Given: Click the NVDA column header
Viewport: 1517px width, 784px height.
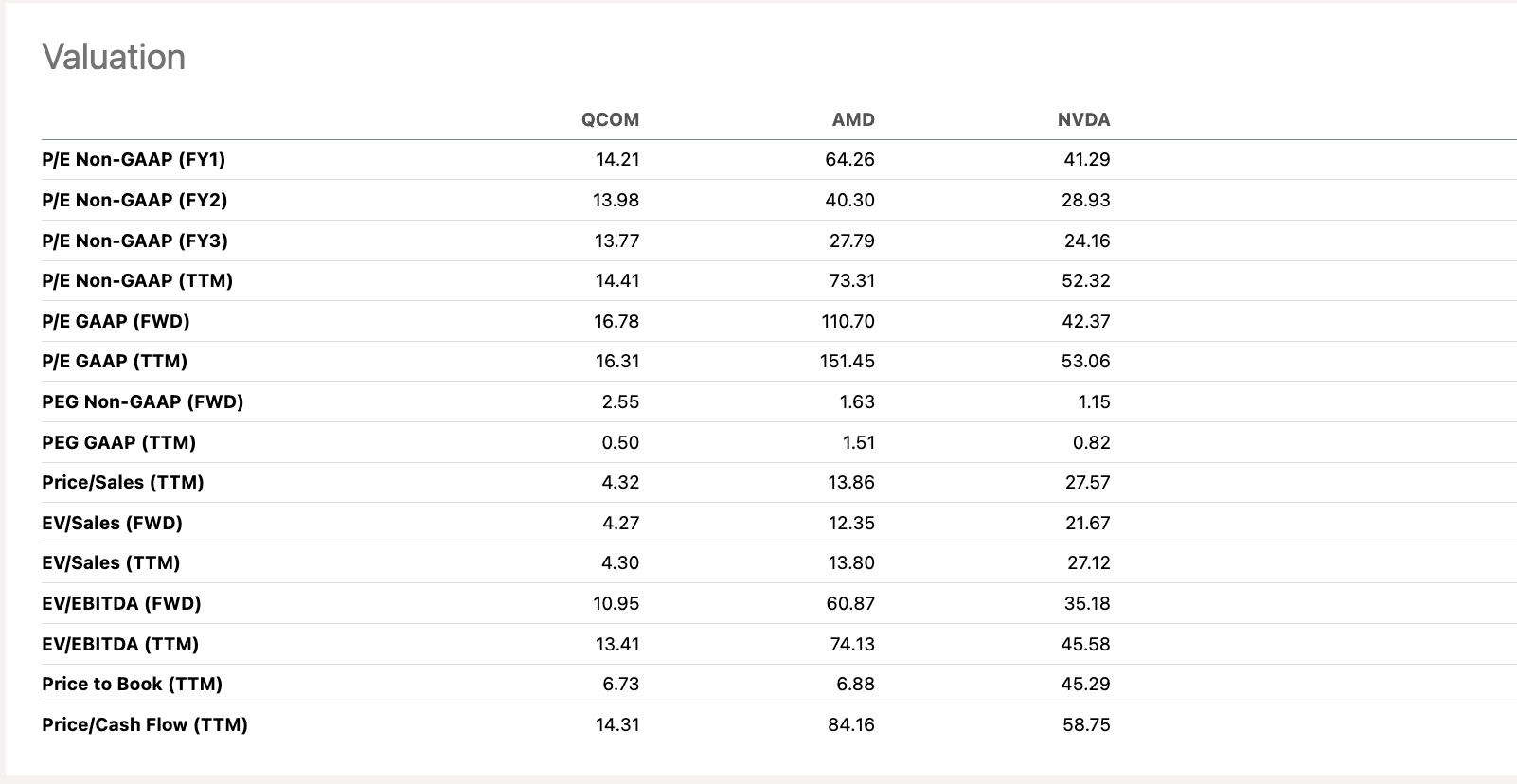Looking at the screenshot, I should (x=1083, y=120).
